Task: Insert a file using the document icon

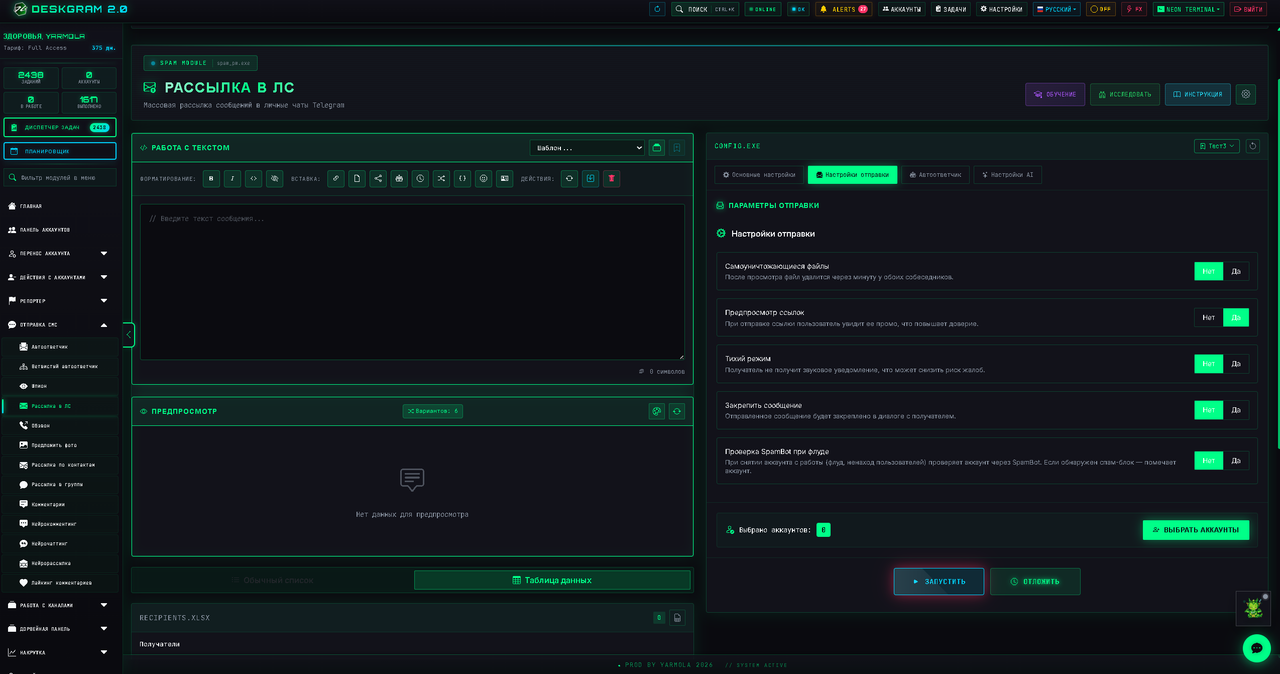Action: click(x=357, y=179)
